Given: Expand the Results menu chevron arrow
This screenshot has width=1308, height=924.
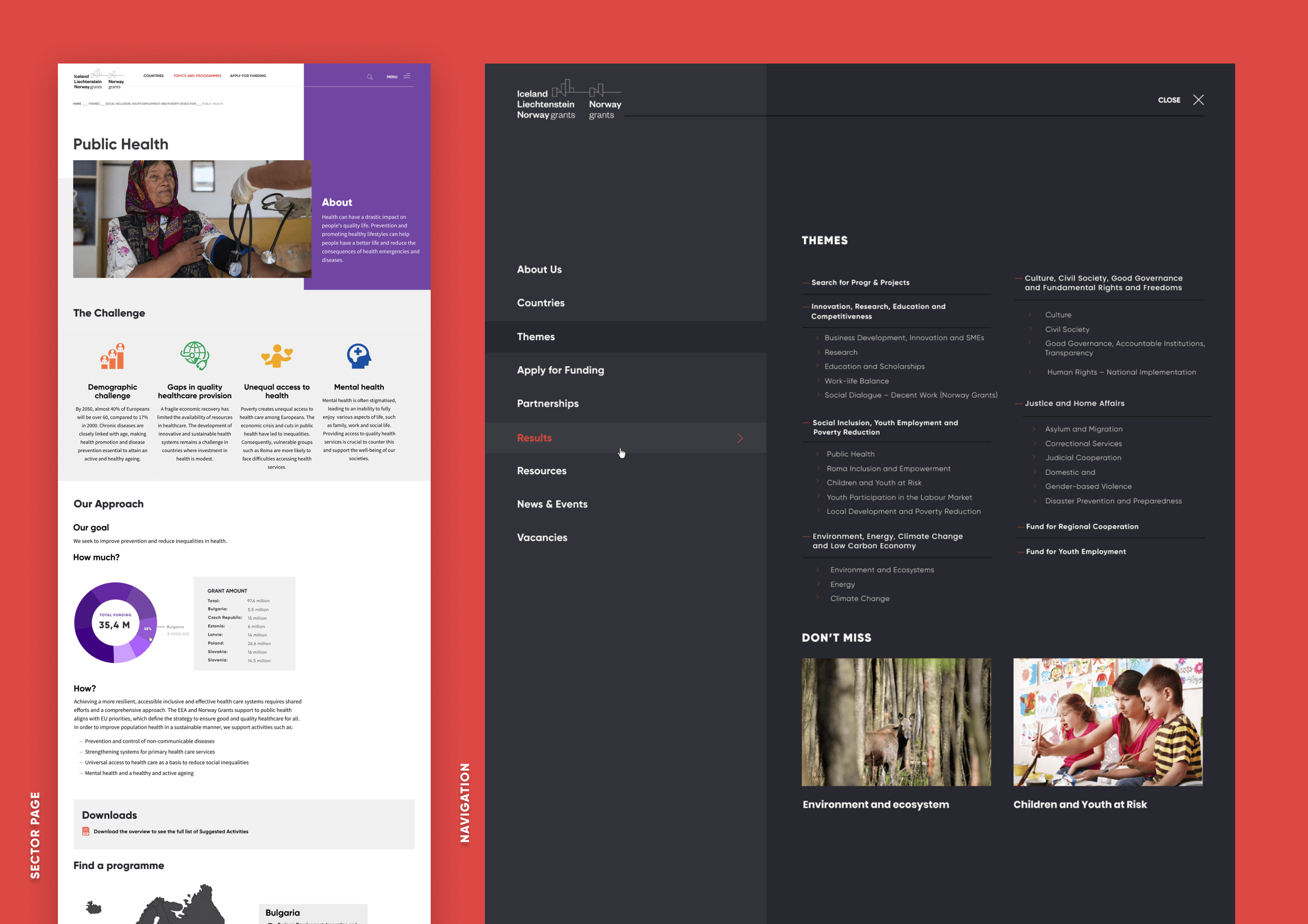Looking at the screenshot, I should click(740, 438).
